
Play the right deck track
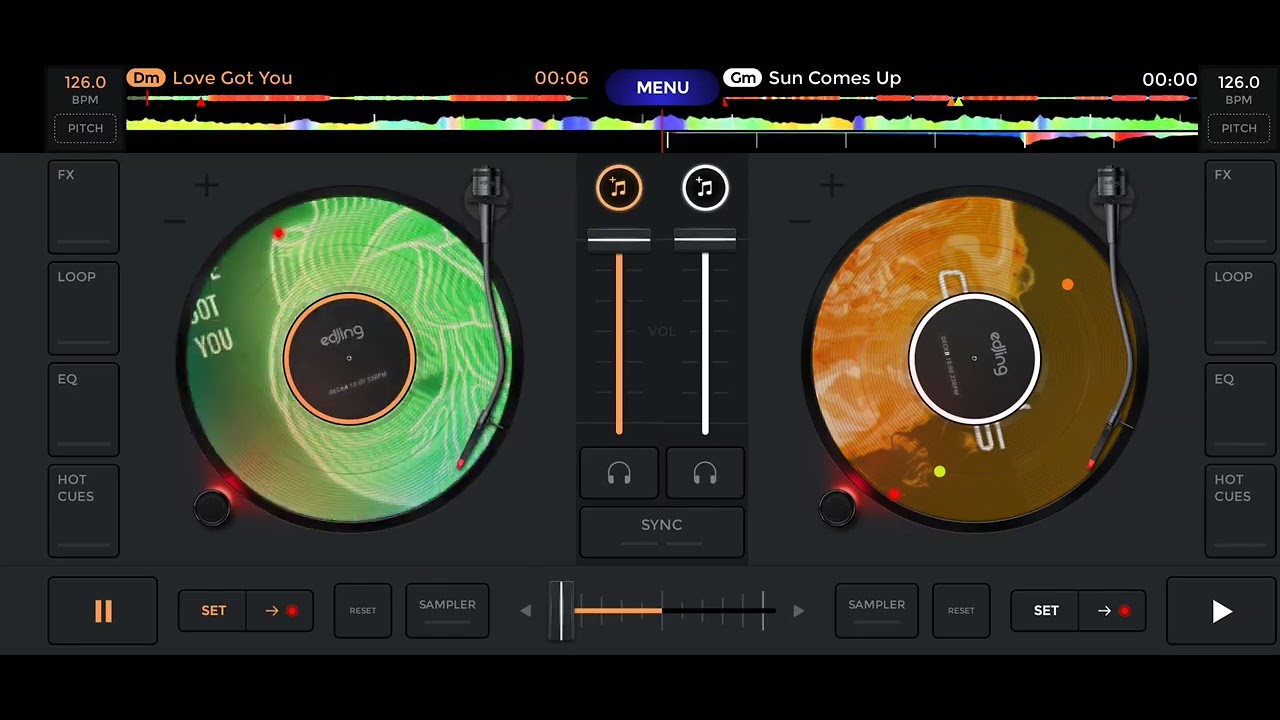tap(1222, 611)
